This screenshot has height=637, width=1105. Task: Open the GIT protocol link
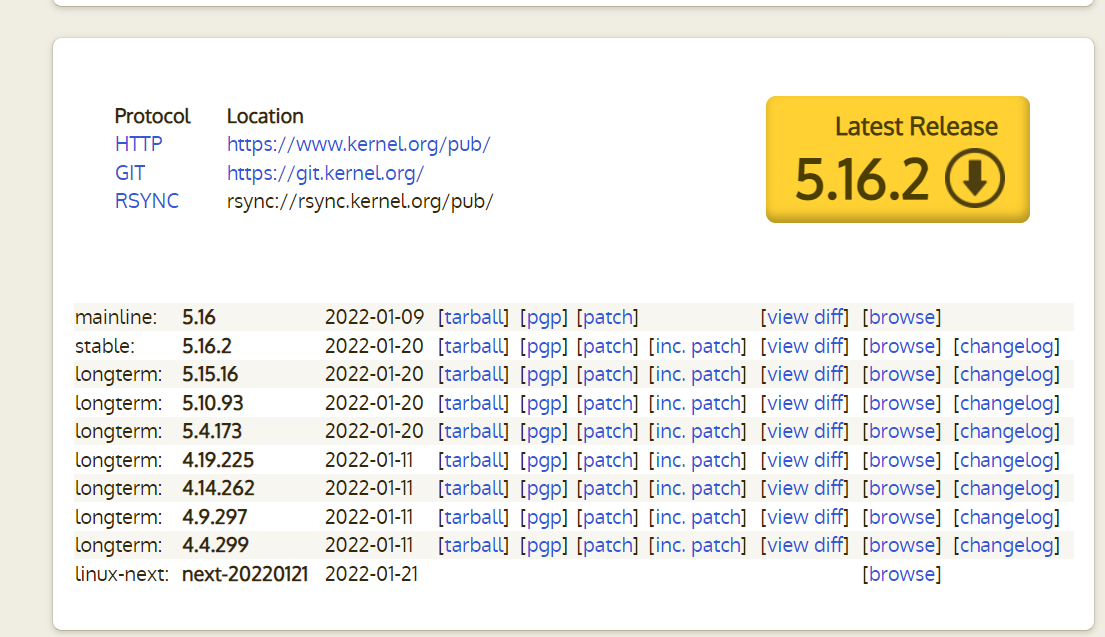tap(130, 173)
